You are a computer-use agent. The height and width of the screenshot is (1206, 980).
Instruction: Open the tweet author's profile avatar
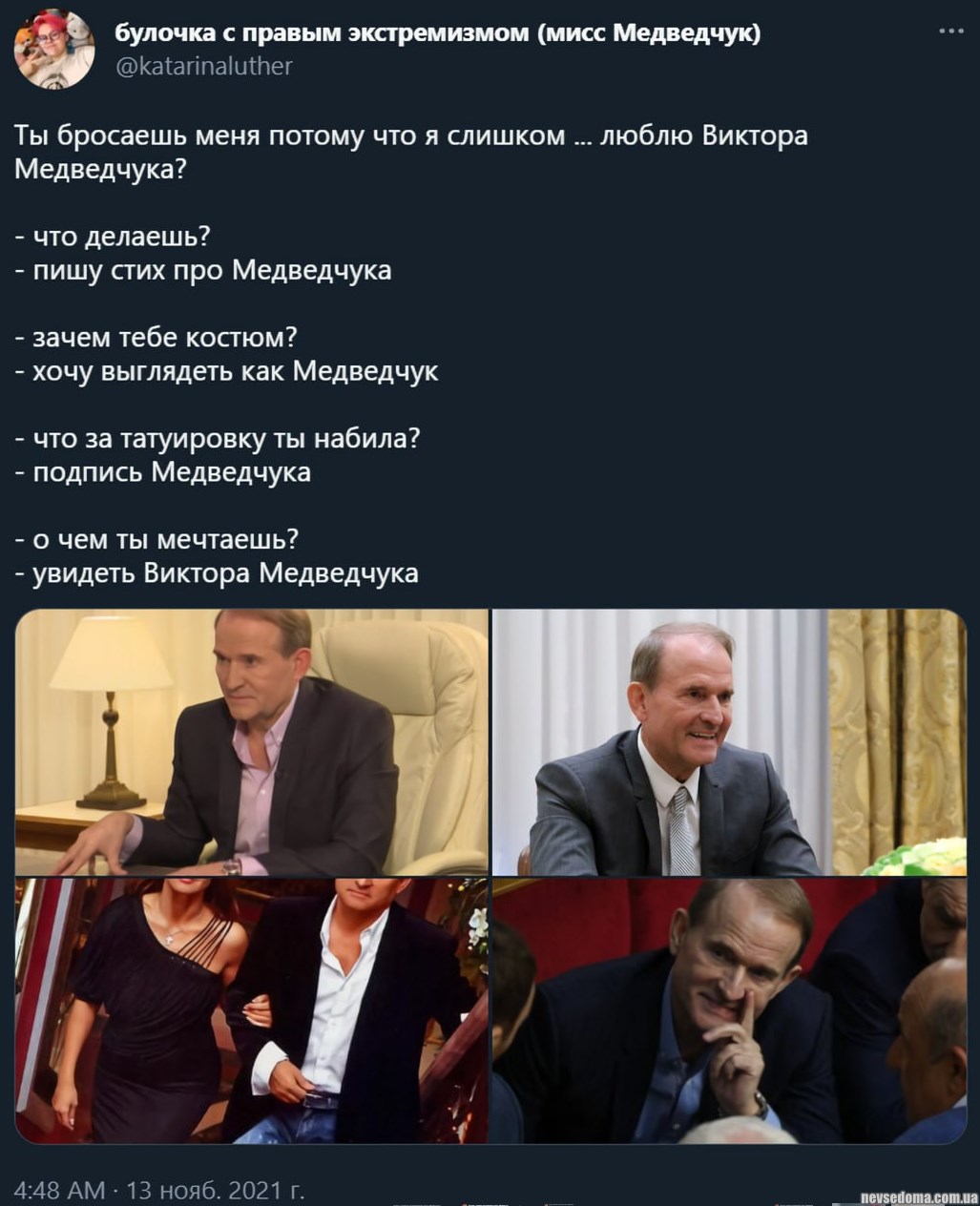(54, 50)
